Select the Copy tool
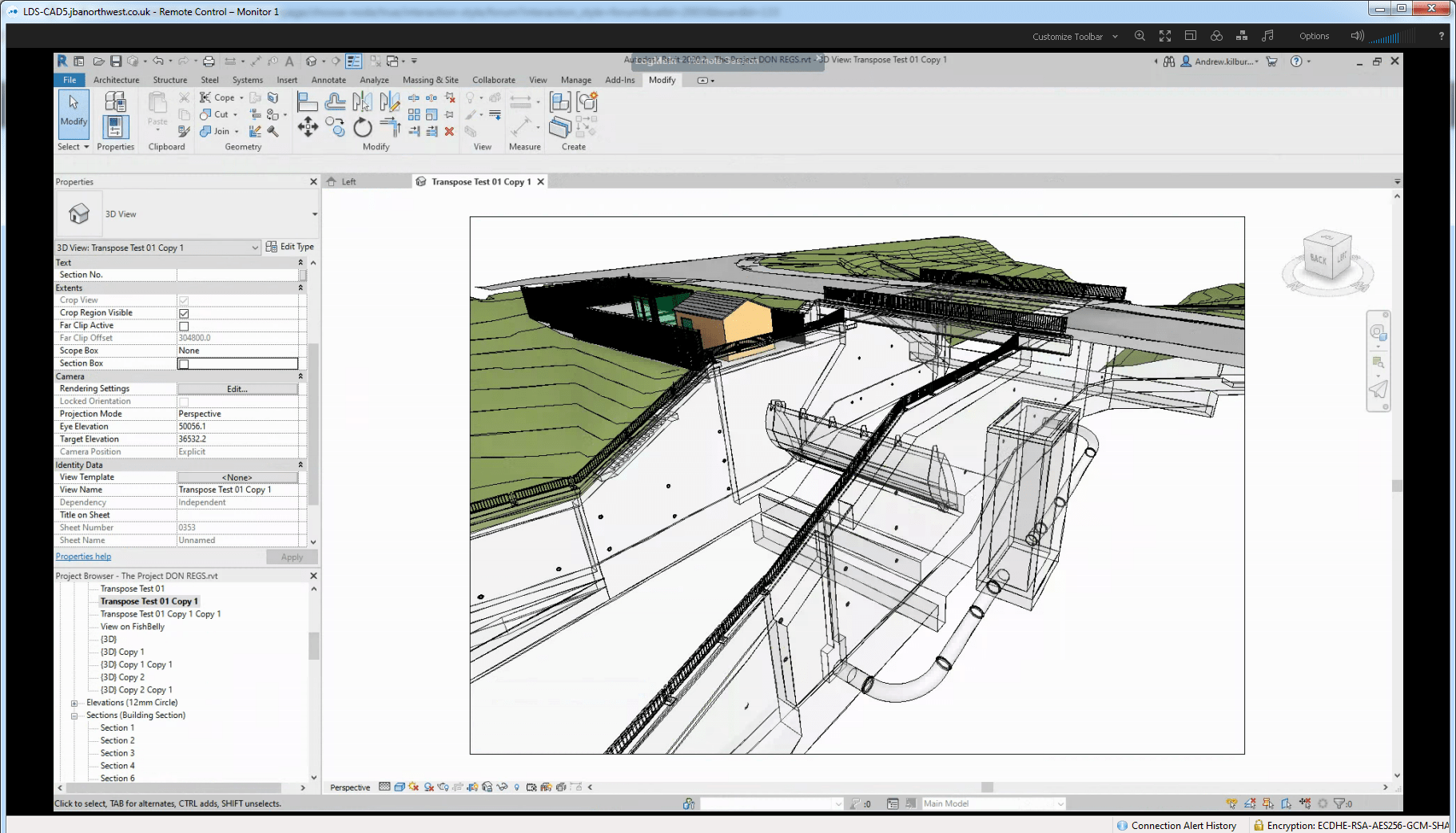The height and width of the screenshot is (833, 1456). tap(334, 129)
